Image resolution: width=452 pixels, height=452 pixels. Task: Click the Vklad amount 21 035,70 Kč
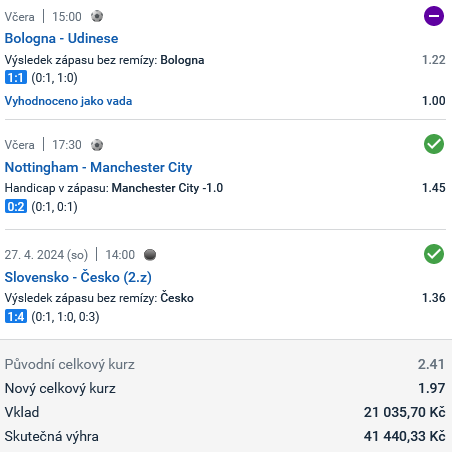pyautogui.click(x=404, y=412)
